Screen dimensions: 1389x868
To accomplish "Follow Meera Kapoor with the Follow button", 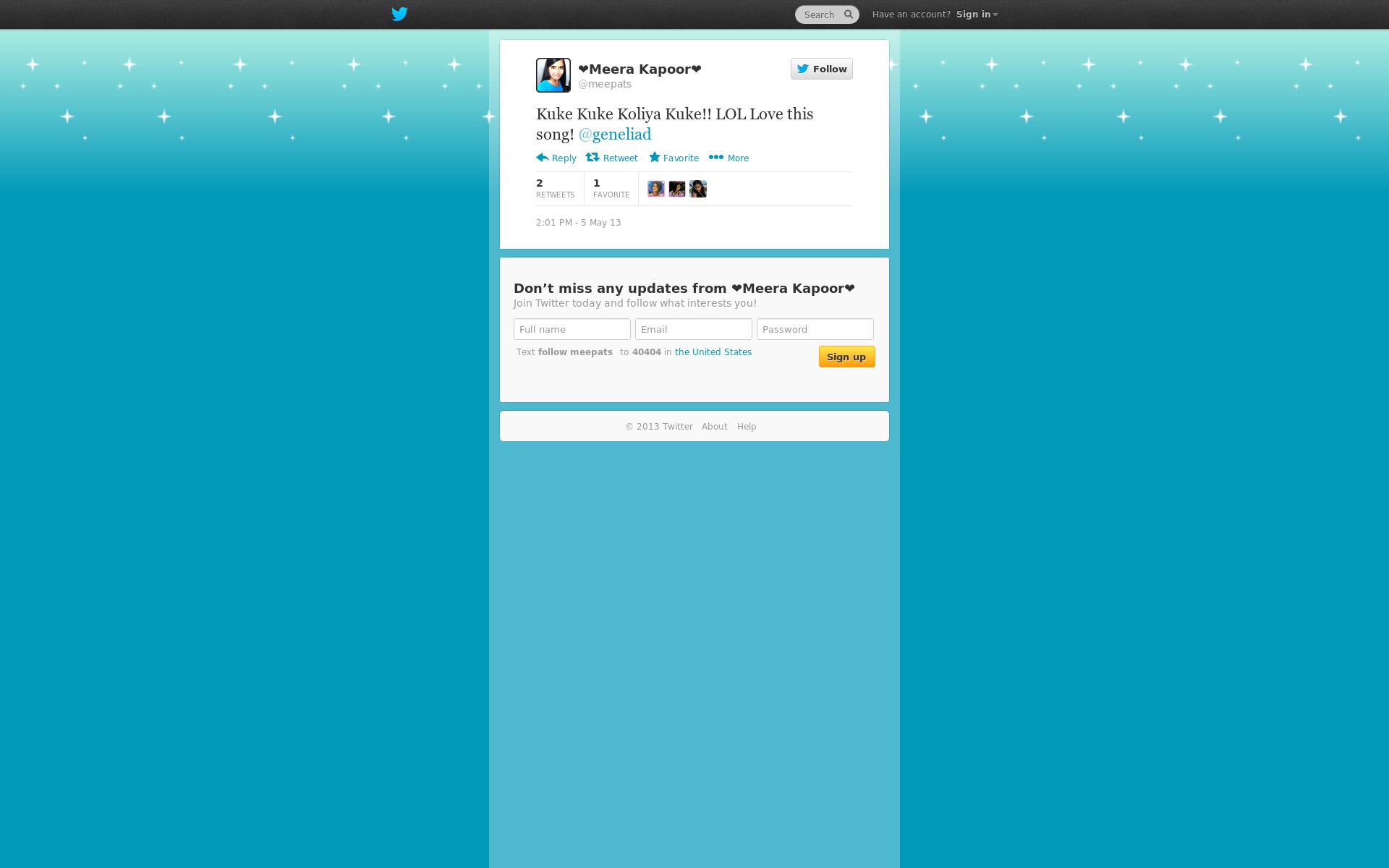I will (x=822, y=69).
